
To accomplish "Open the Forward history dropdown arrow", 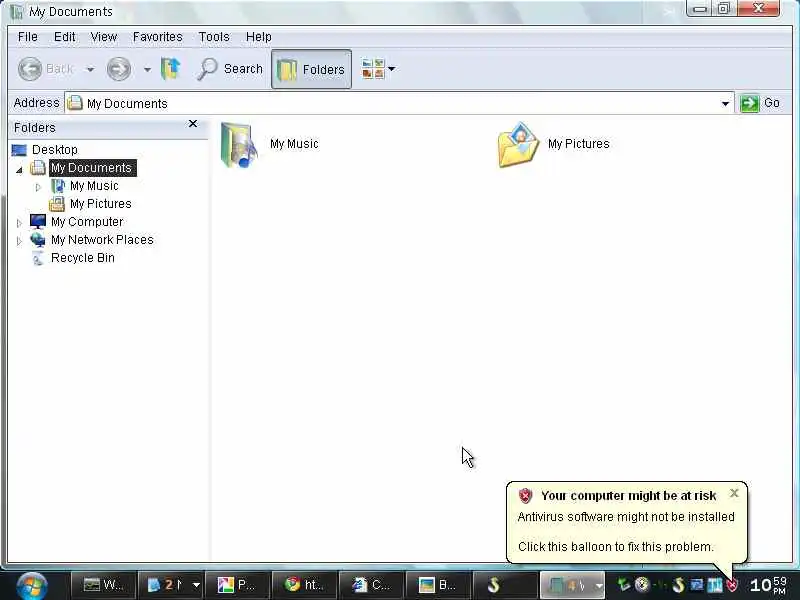I will click(147, 69).
